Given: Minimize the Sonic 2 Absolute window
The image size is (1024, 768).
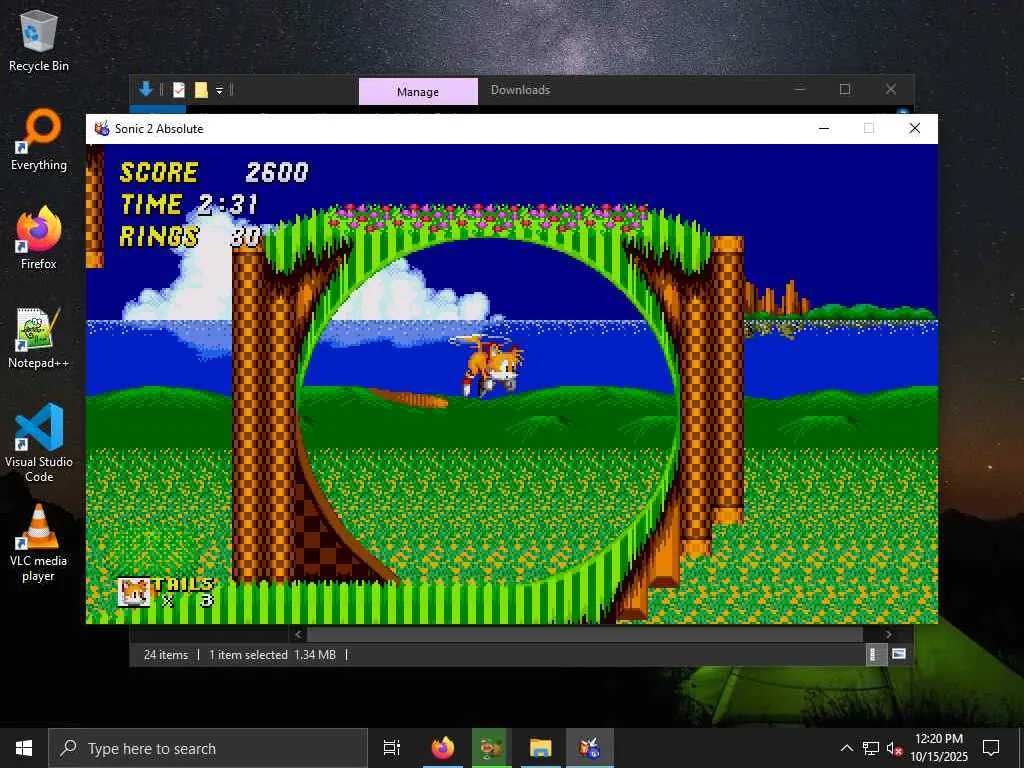Looking at the screenshot, I should click(x=824, y=129).
